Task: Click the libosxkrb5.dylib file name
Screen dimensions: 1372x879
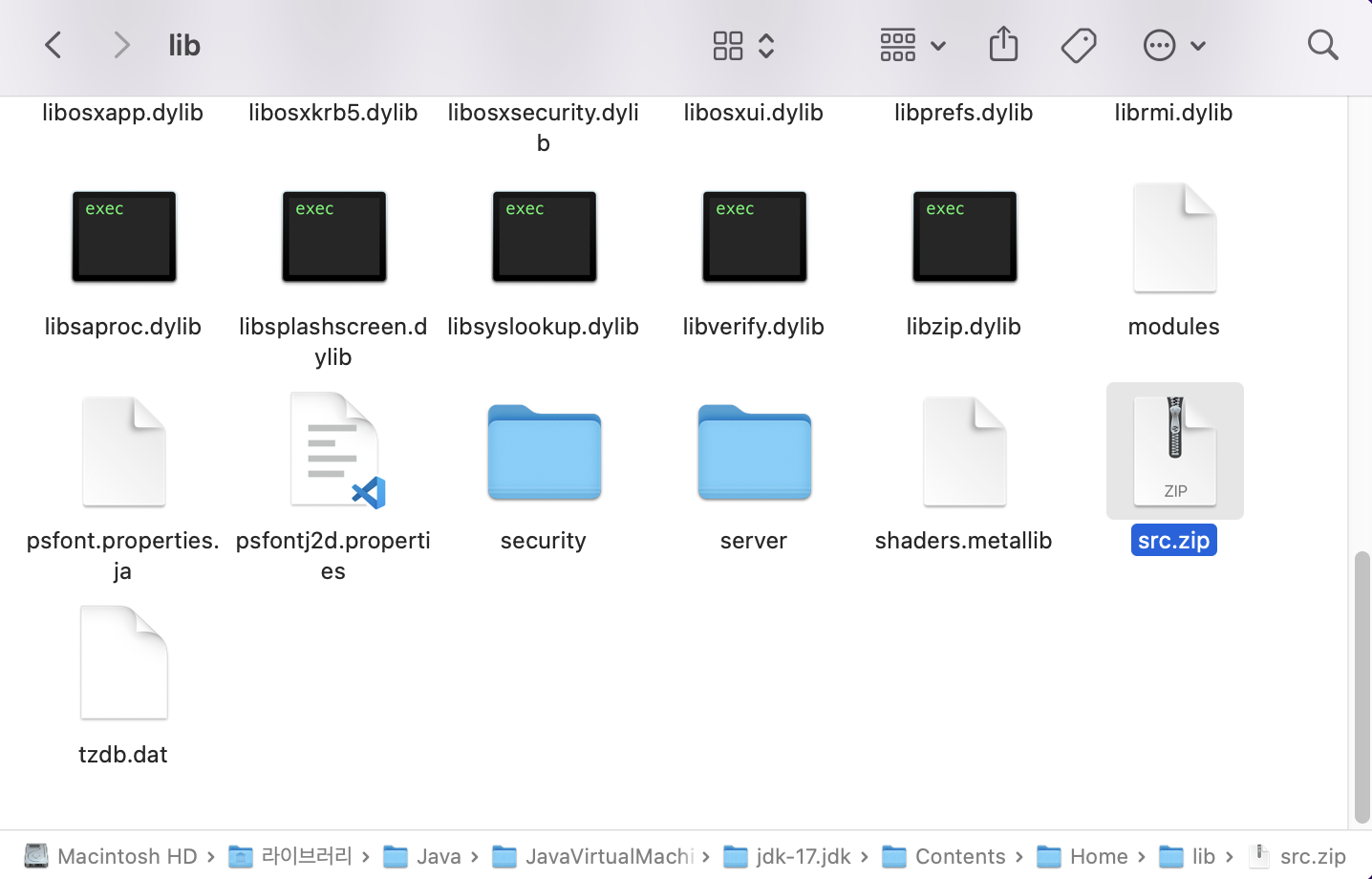Action: tap(333, 113)
